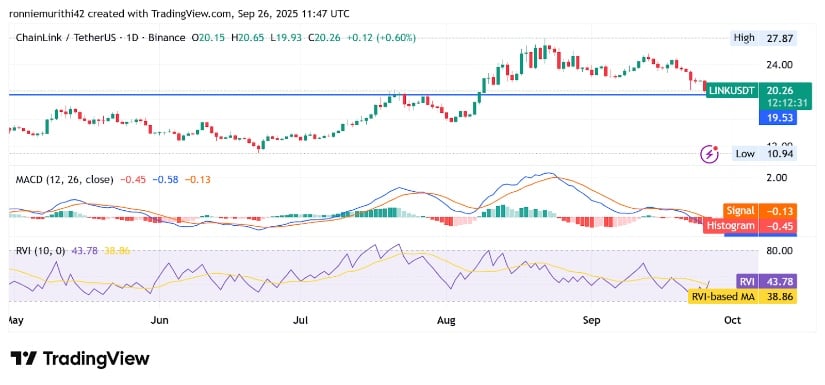Click the red Histogram label tag
Screen dimensions: 825x385
click(731, 226)
